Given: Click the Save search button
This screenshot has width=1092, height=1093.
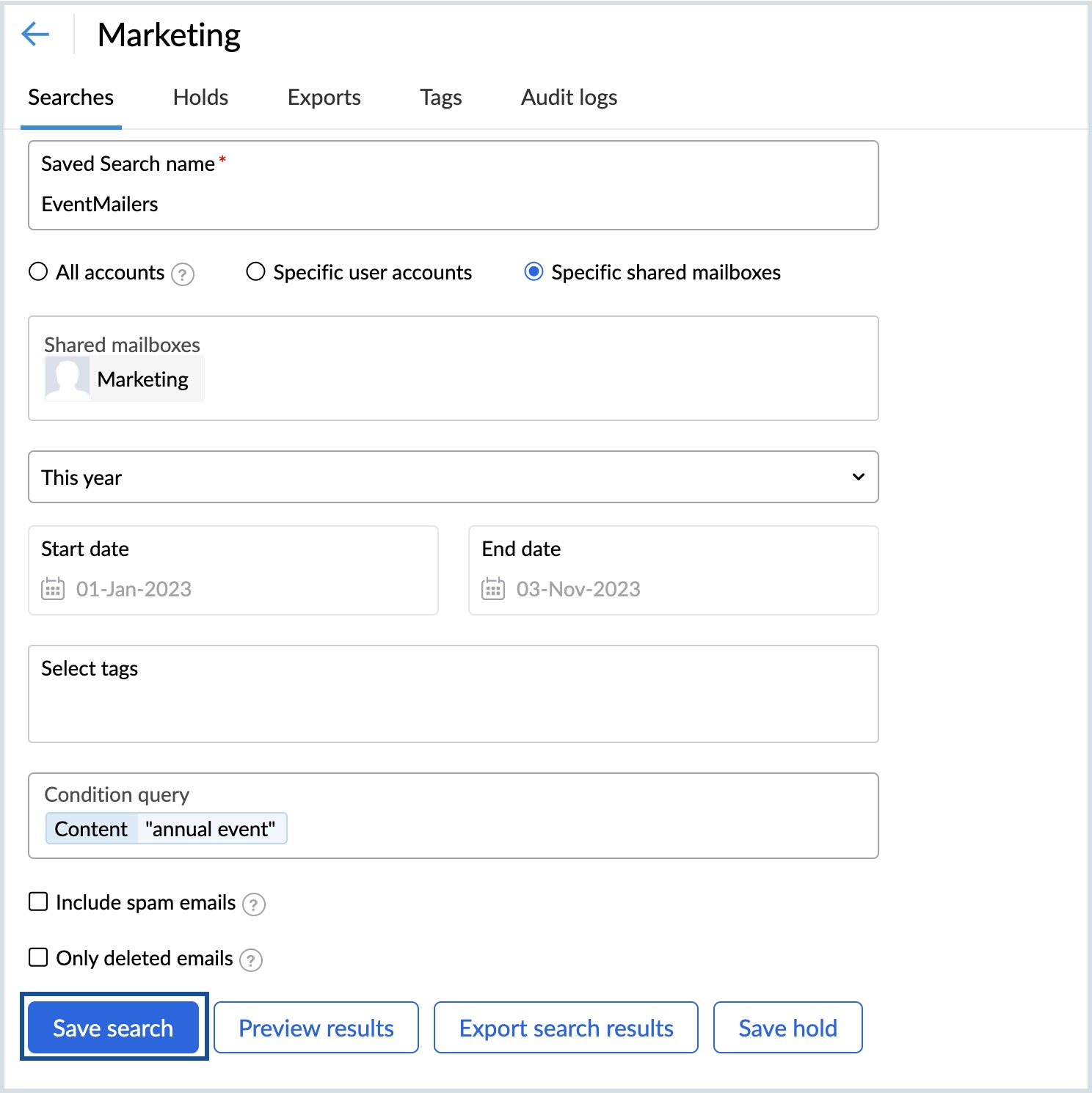Looking at the screenshot, I should pos(113,1028).
